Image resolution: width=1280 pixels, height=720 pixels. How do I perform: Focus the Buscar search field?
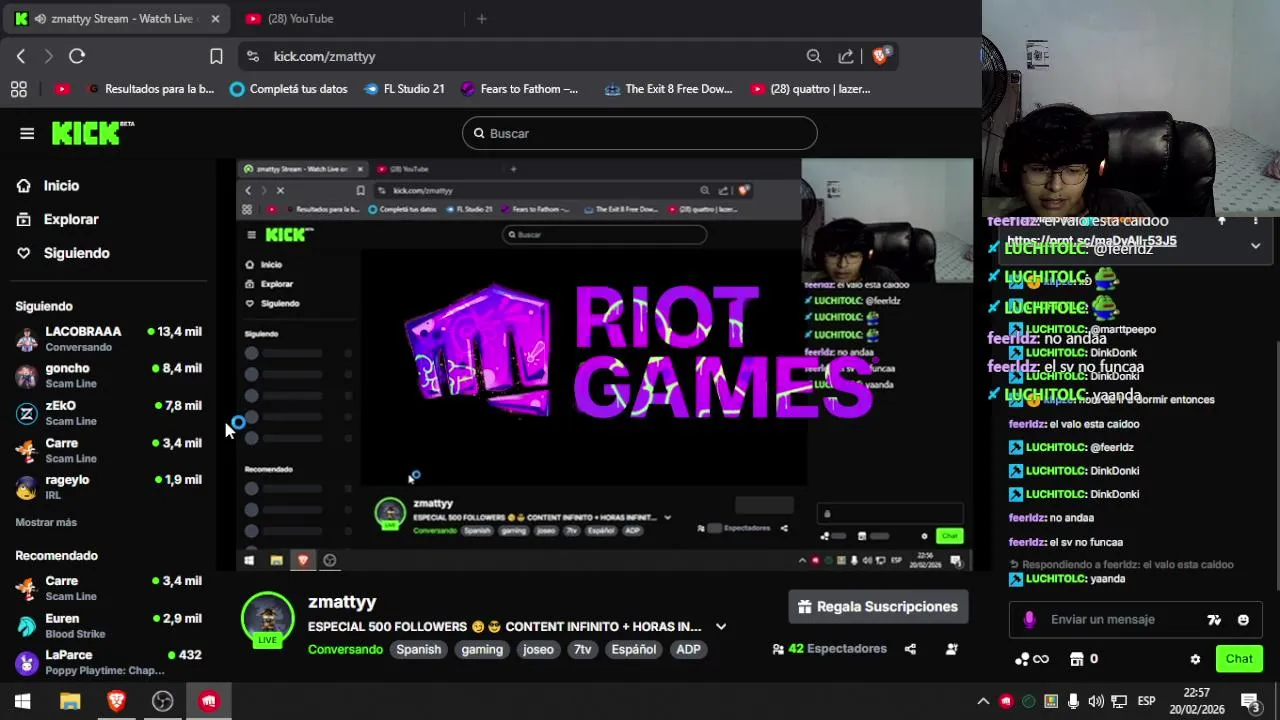(640, 133)
